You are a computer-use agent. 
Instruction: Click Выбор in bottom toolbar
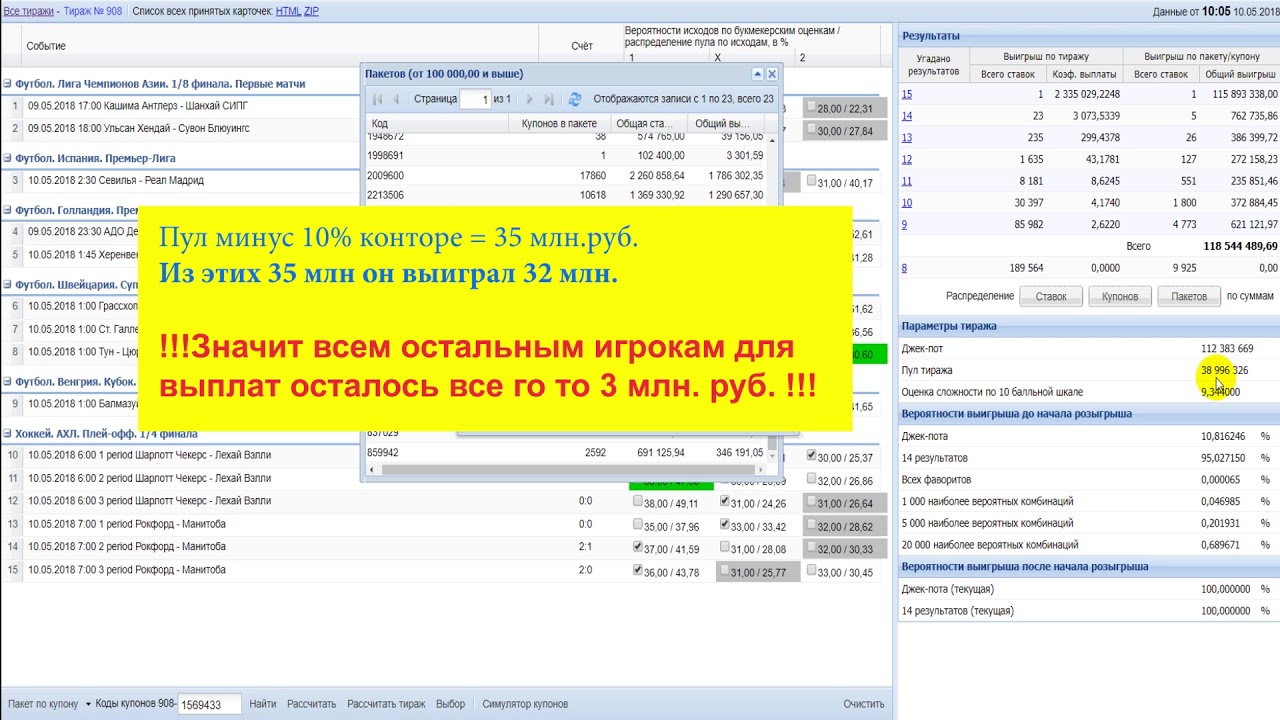click(x=451, y=704)
